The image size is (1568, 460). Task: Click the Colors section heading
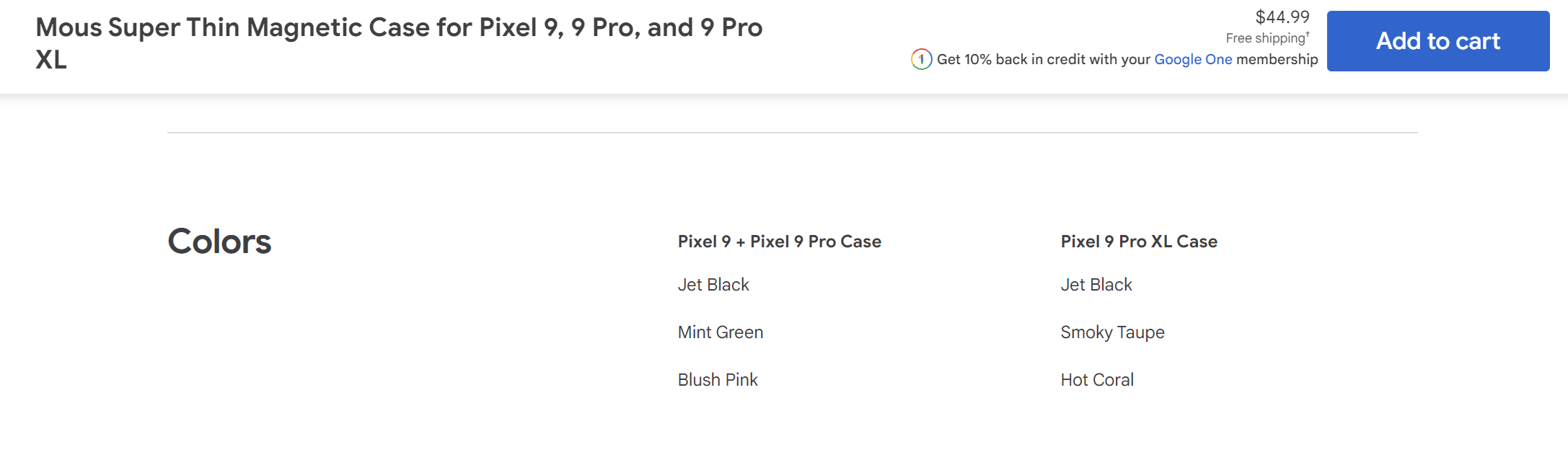219,242
